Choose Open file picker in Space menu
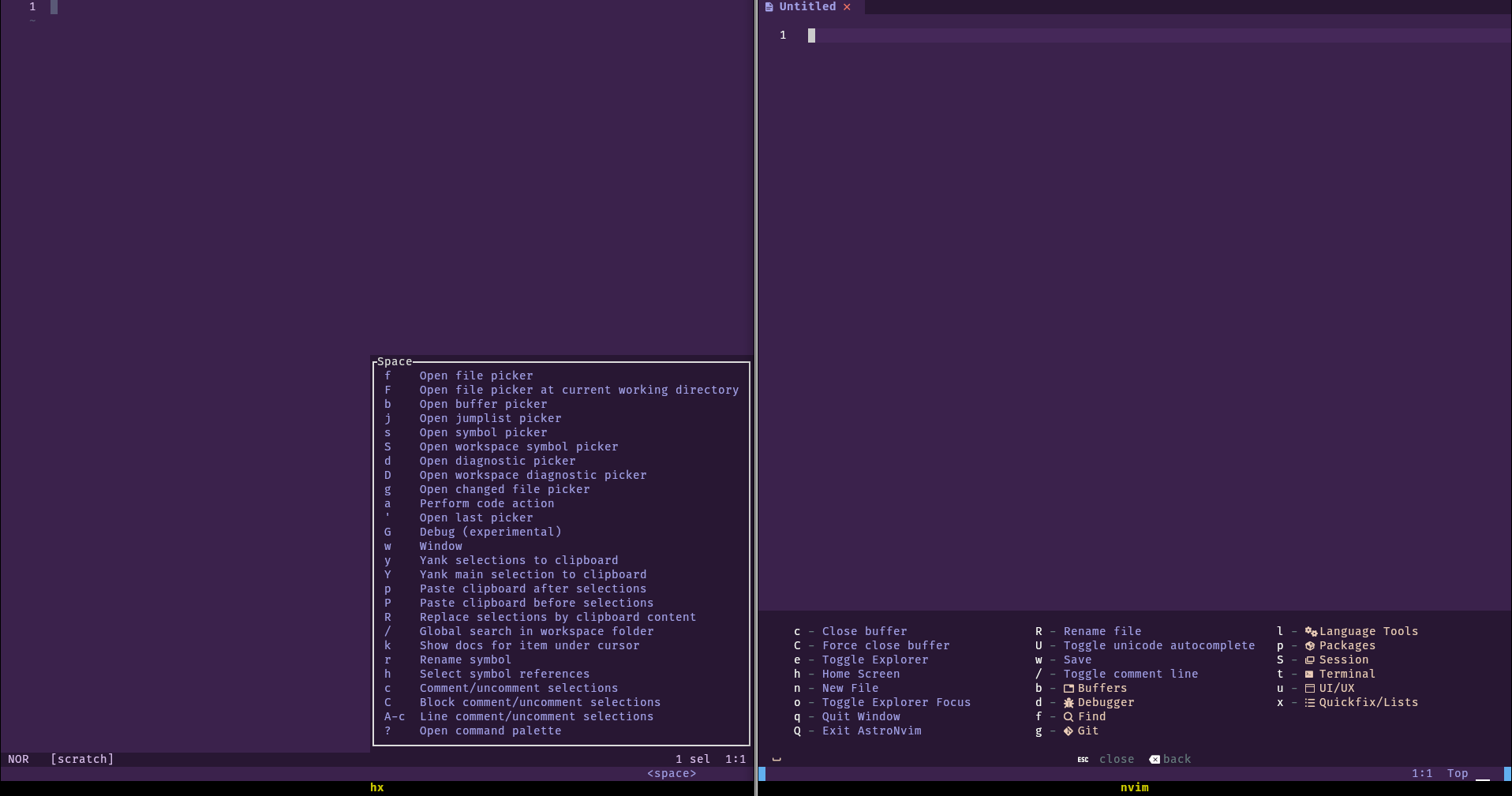 (476, 376)
